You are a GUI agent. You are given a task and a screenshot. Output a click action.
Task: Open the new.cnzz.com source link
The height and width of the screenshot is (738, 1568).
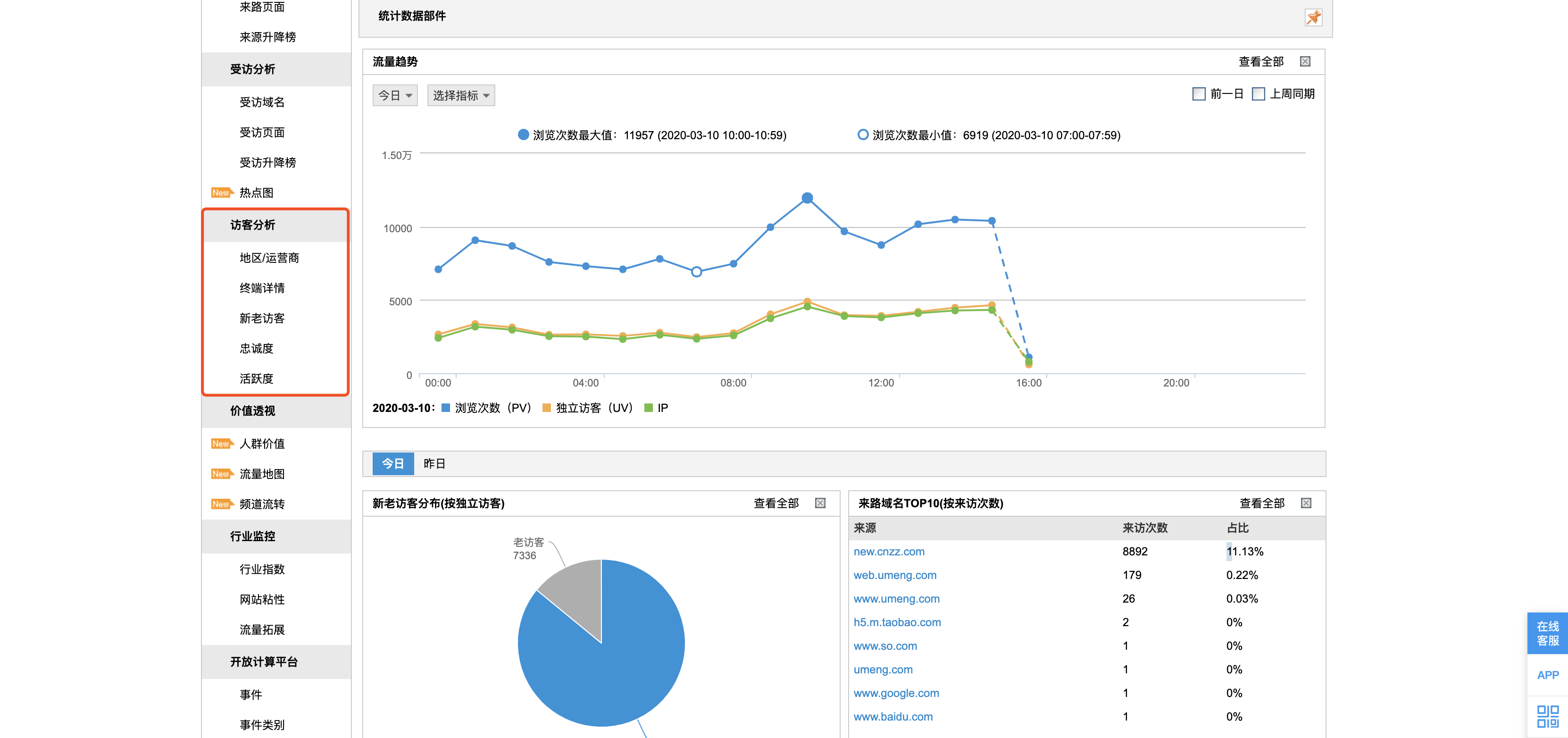(x=889, y=552)
